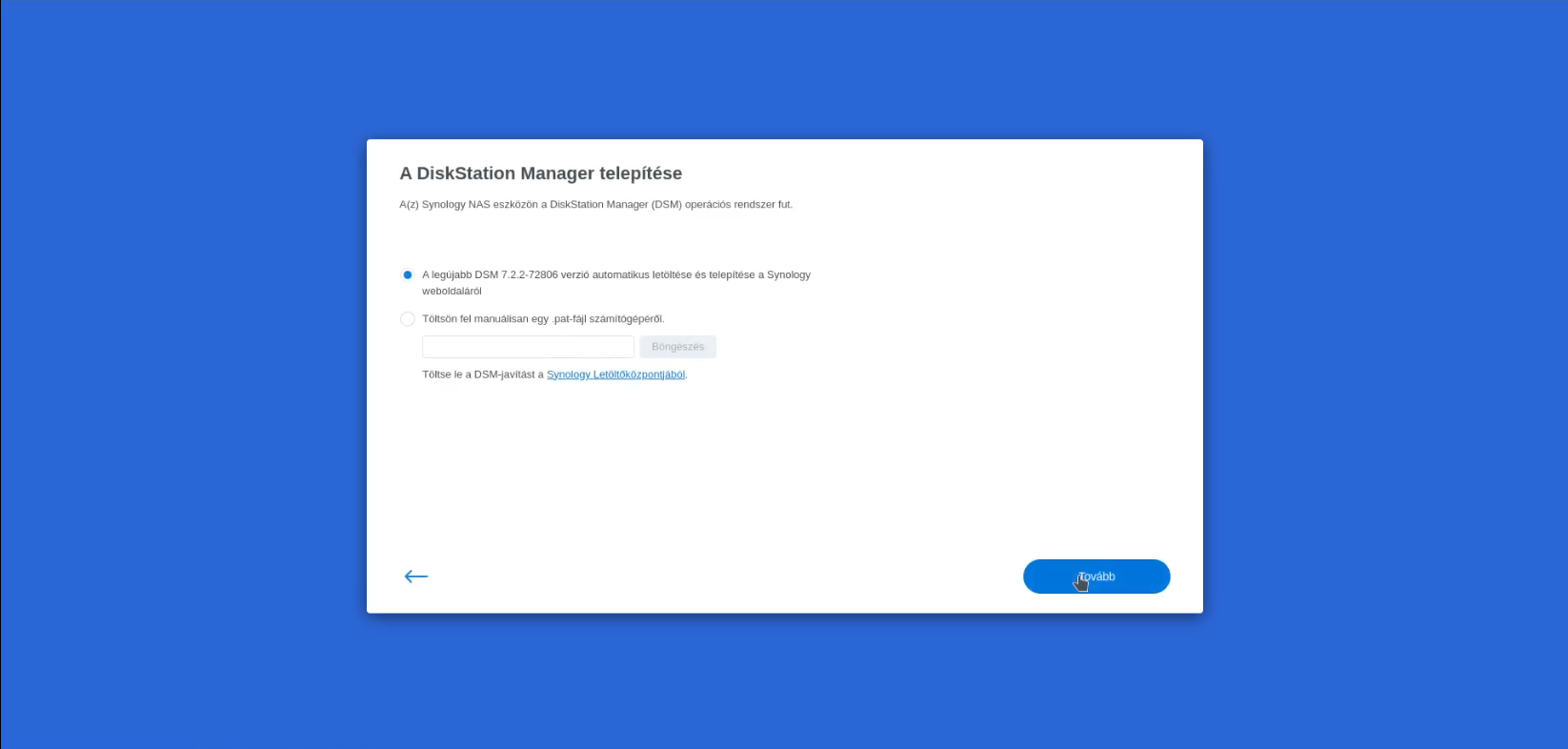This screenshot has width=1568, height=749.
Task: Click the description text about Synology NAS eszközön
Action: (595, 205)
